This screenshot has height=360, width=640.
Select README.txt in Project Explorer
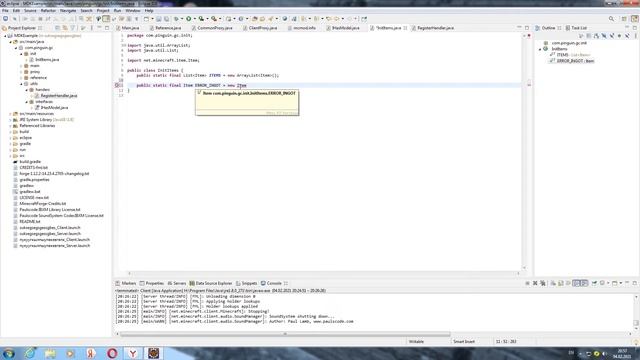coord(30,222)
